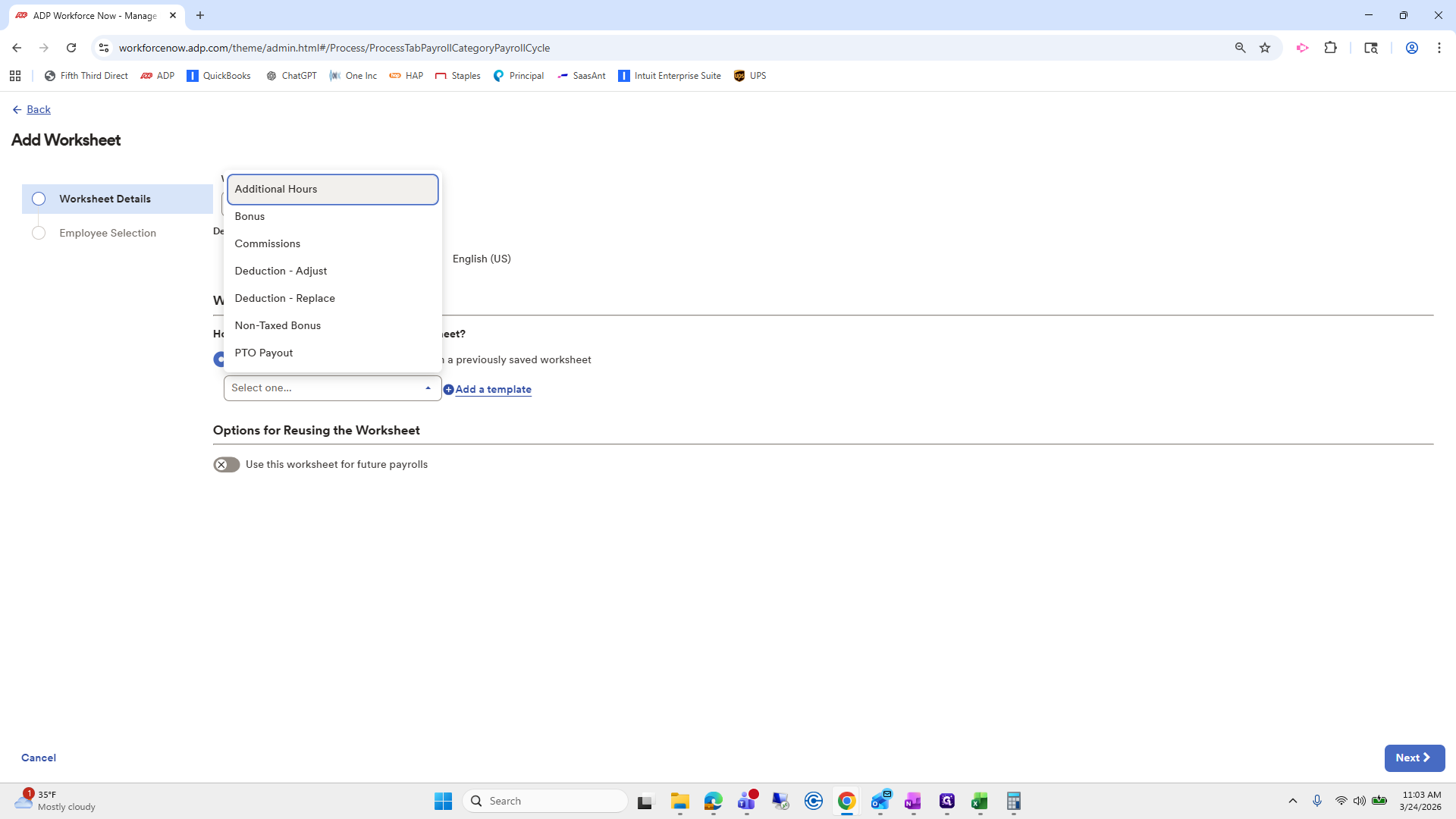
Task: Open the Extensions puzzle icon
Action: coord(1330,48)
